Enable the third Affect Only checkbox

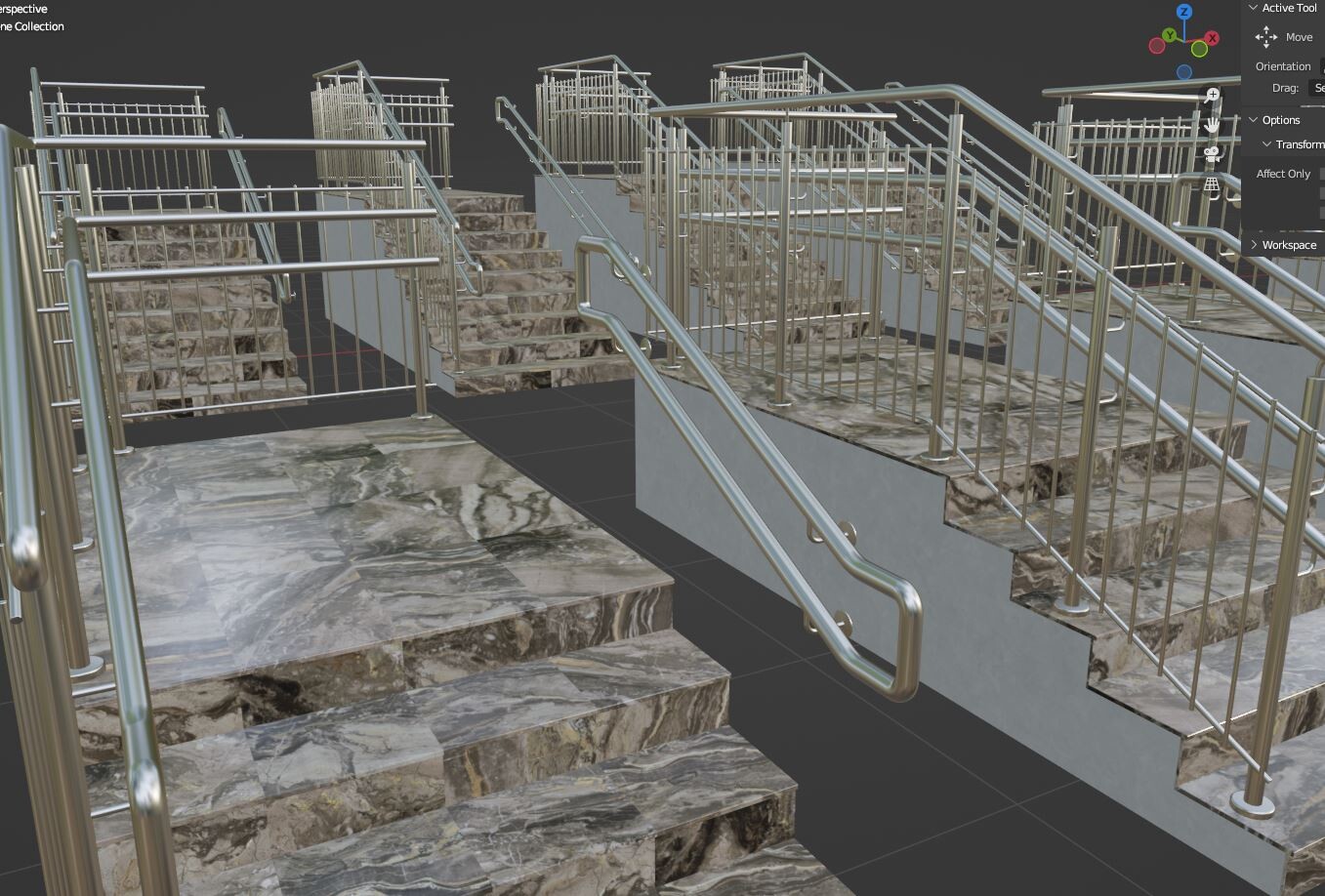pyautogui.click(x=1322, y=212)
